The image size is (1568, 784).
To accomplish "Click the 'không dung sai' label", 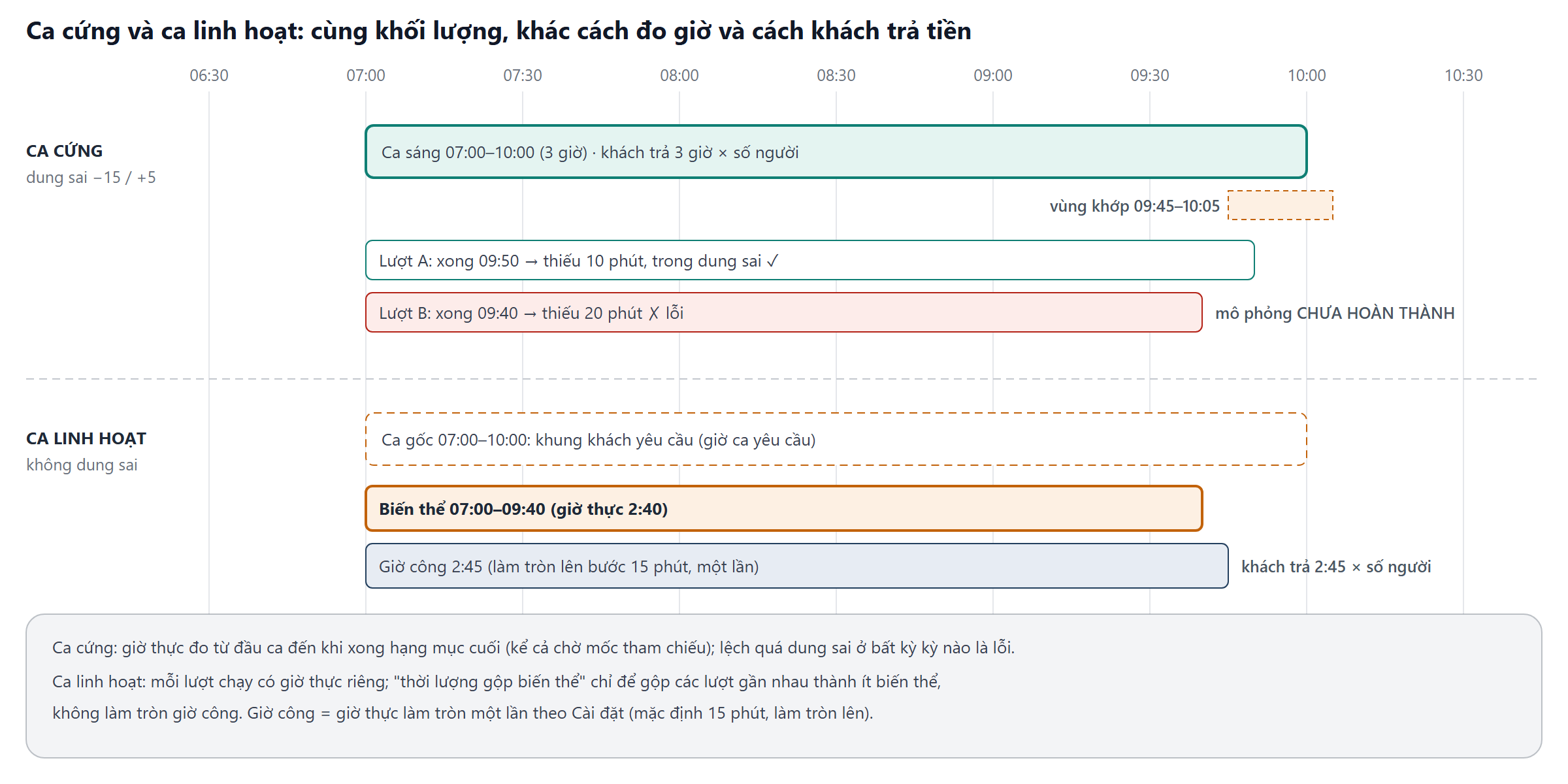I will click(82, 465).
